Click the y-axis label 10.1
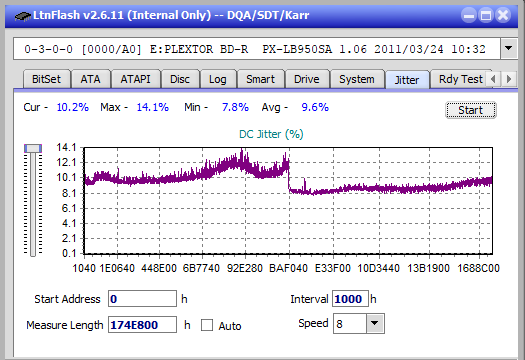Viewport: 525px width, 360px height. point(66,177)
